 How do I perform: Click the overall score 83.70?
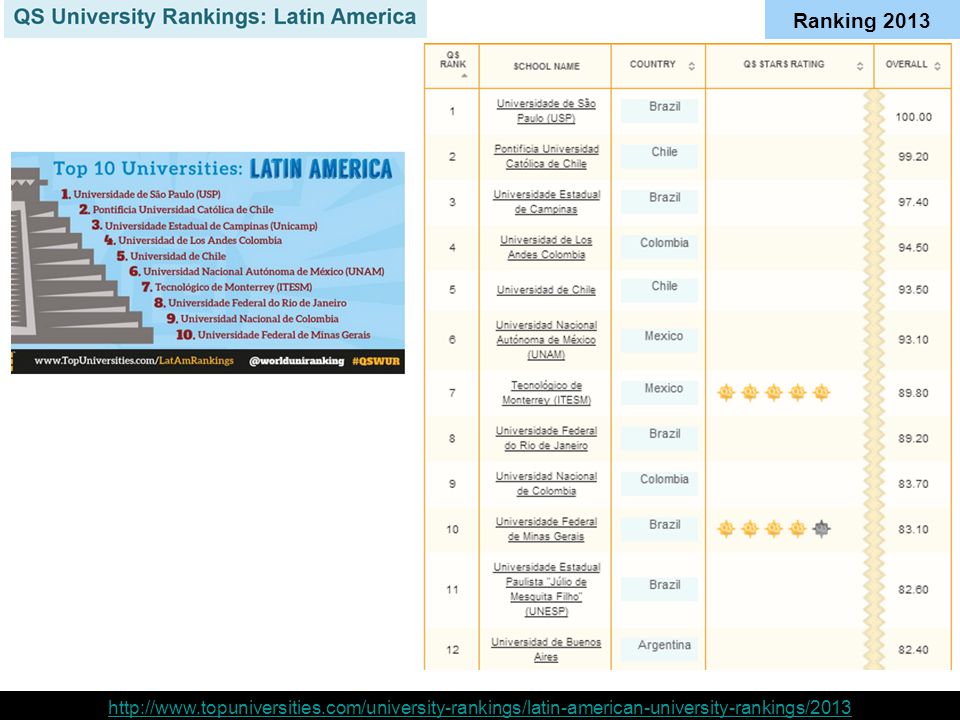913,484
